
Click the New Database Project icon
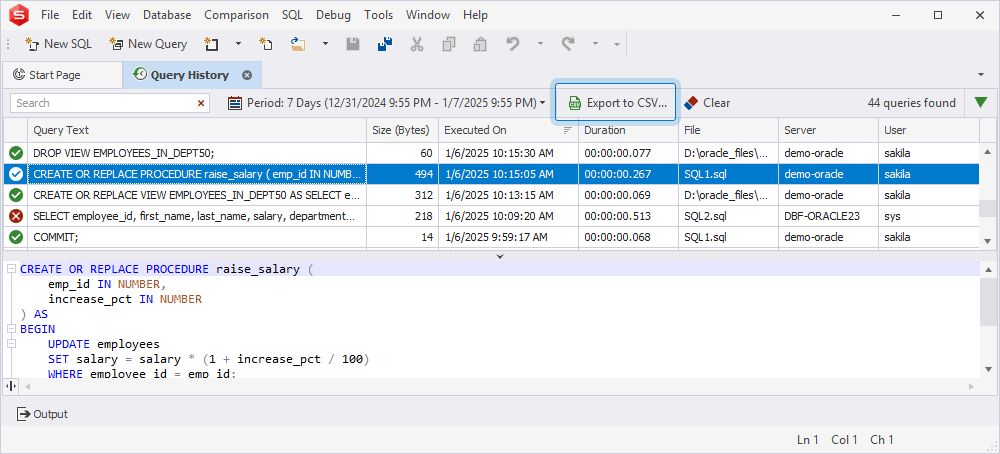(211, 44)
